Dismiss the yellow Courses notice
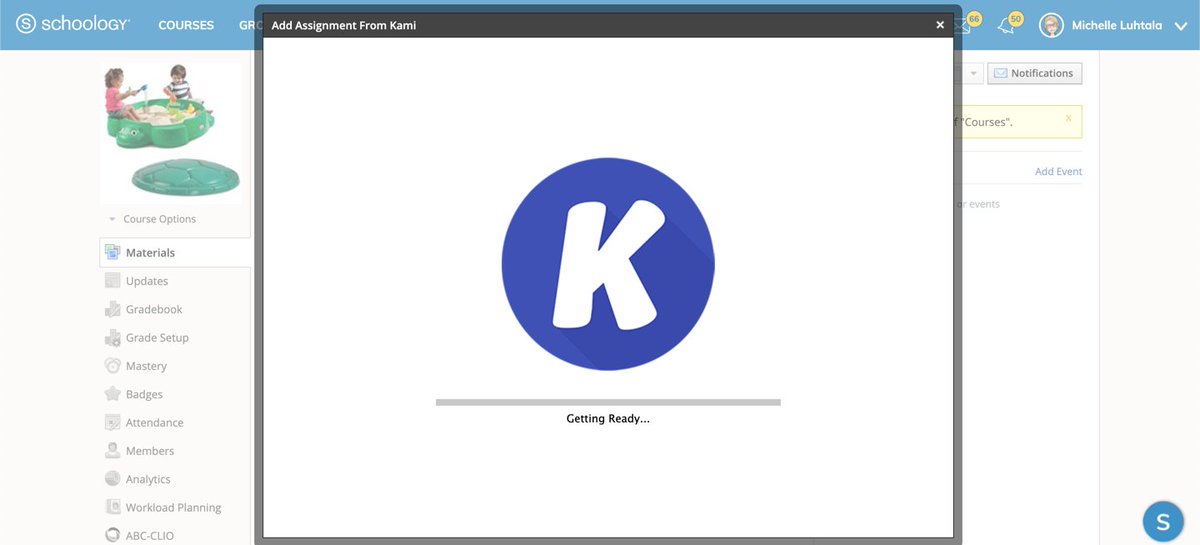This screenshot has width=1200, height=545. pos(1068,118)
